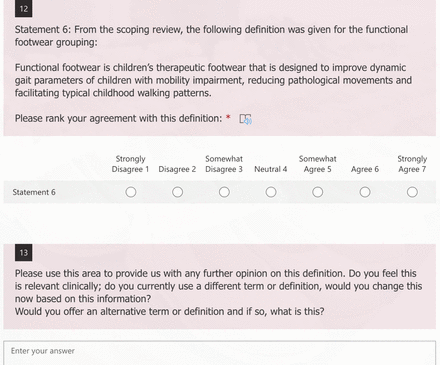The height and width of the screenshot is (365, 440).
Task: Pick the Neutral 4 radio button
Action: click(x=271, y=192)
